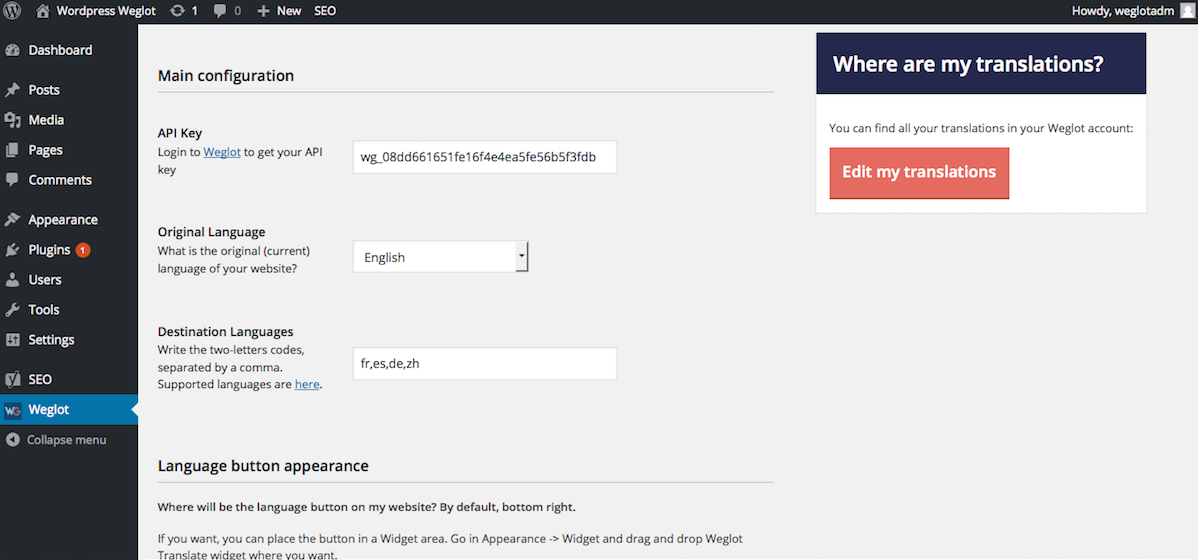Click the user avatar next to Howdy
Screen dimensions: 1198x560
tap(1187, 11)
